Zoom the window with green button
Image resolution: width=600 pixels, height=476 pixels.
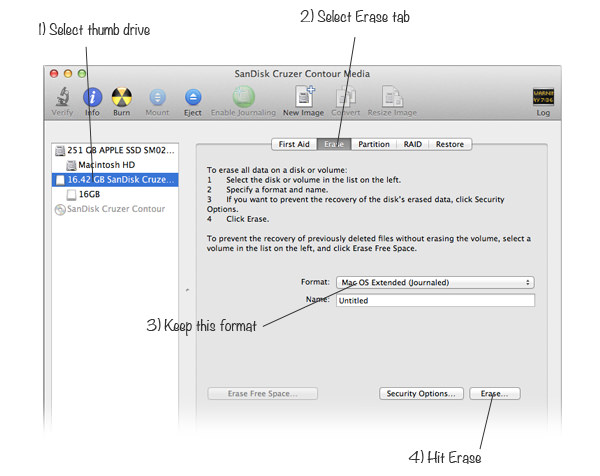(x=82, y=73)
